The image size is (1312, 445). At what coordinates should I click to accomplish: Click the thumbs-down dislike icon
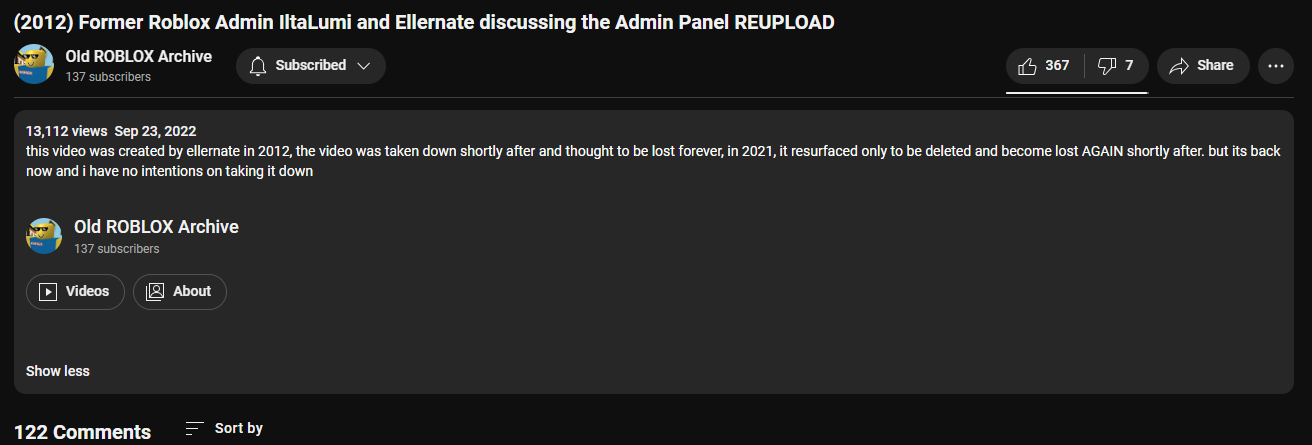[1107, 66]
